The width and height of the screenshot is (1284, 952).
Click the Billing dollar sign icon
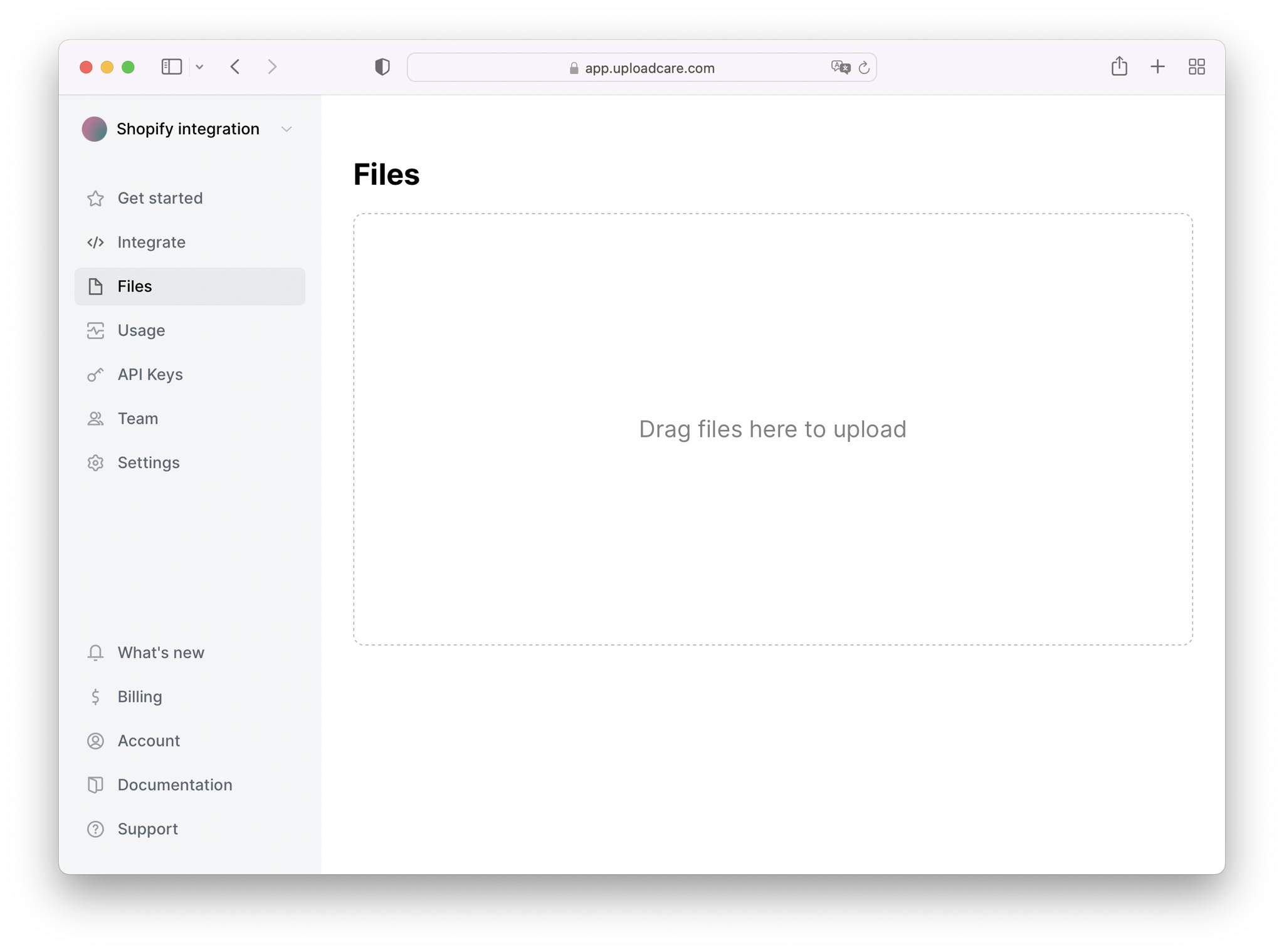coord(95,696)
